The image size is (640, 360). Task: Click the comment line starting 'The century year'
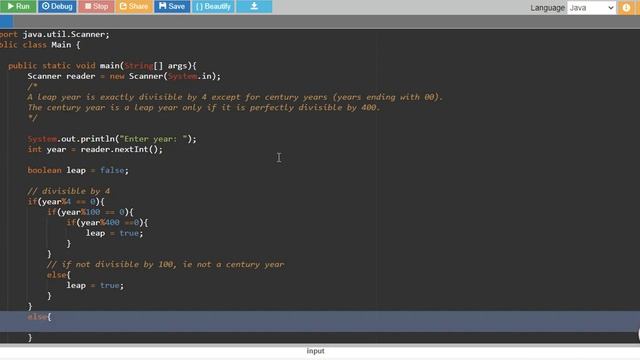[204, 108]
